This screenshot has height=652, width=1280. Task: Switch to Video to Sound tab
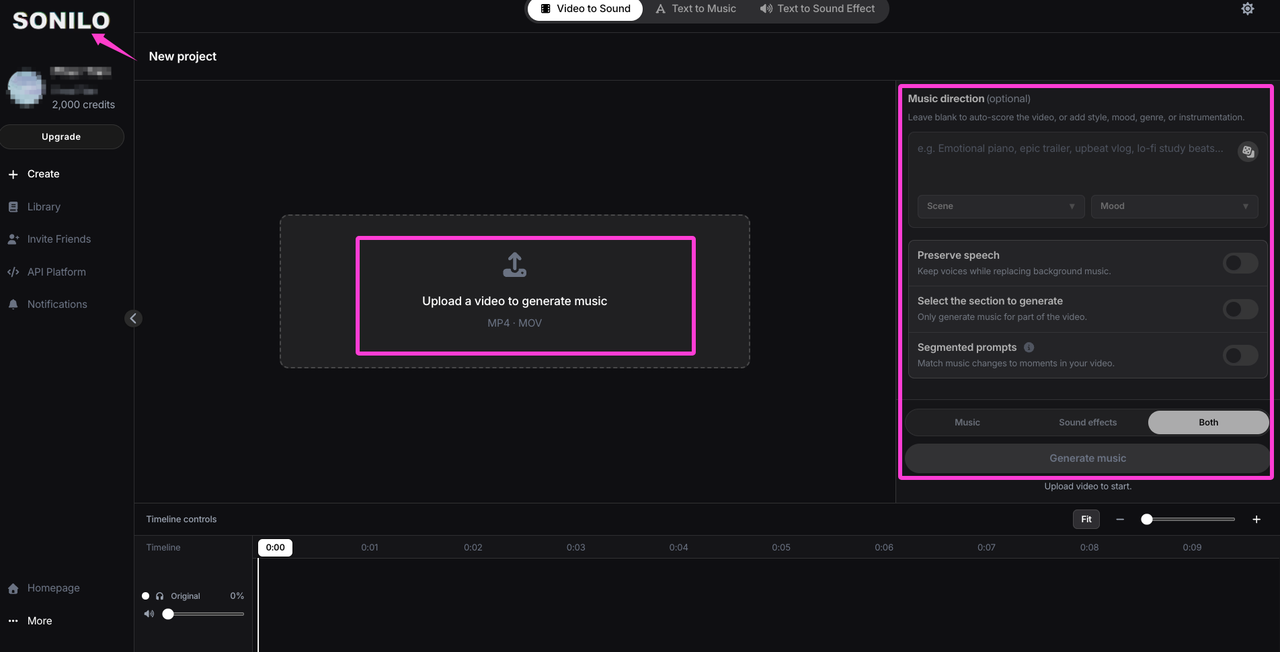pos(586,9)
